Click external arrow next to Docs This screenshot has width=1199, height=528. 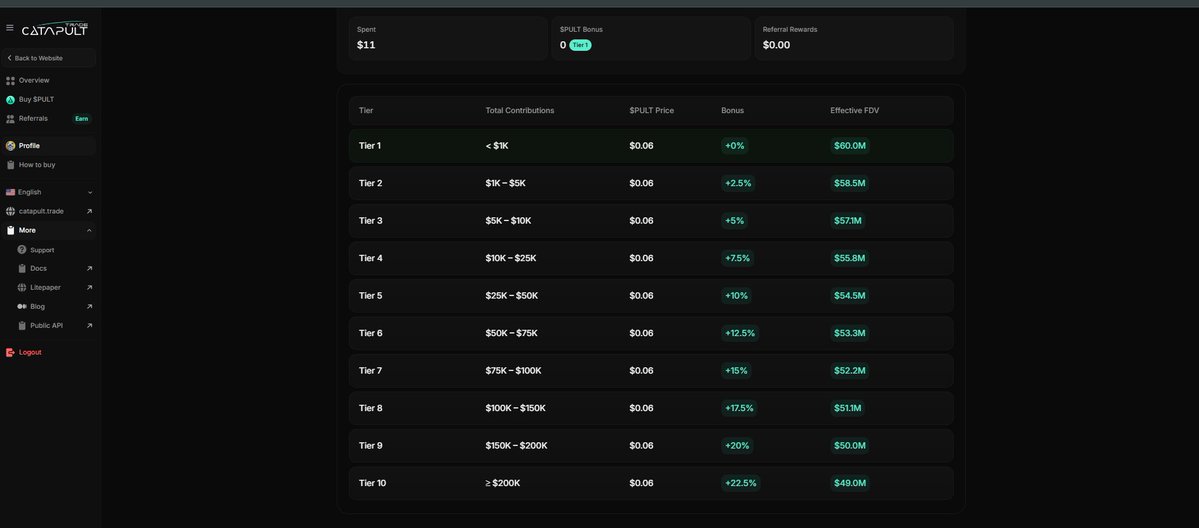tap(89, 269)
